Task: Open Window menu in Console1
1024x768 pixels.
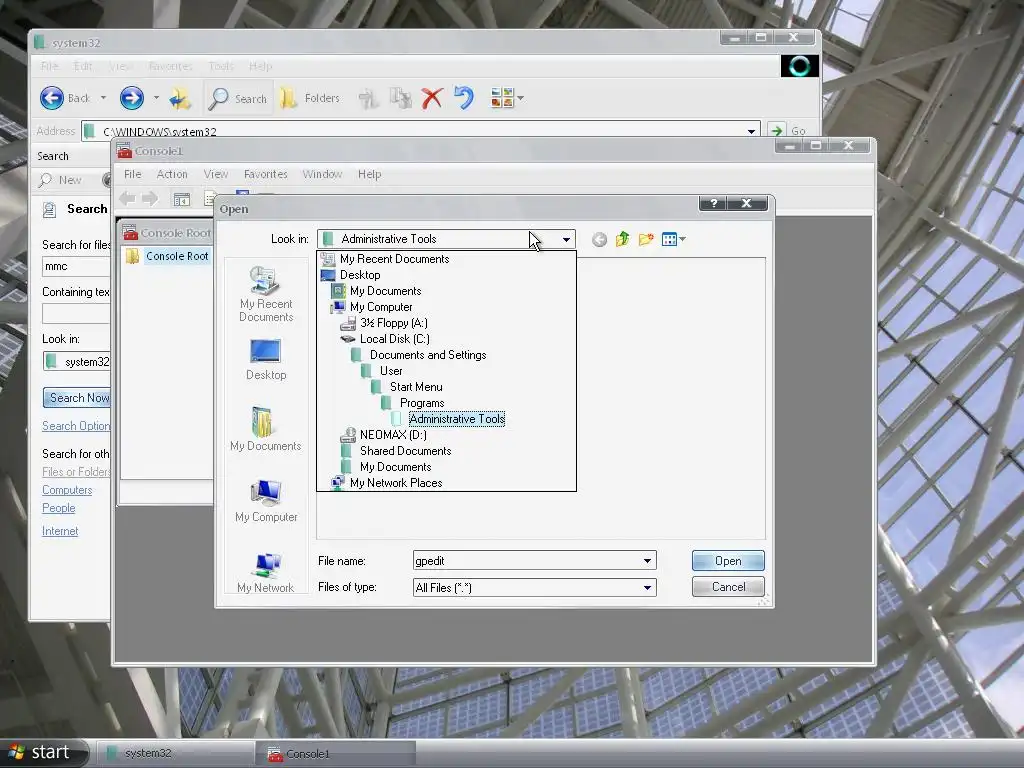Action: click(x=322, y=174)
